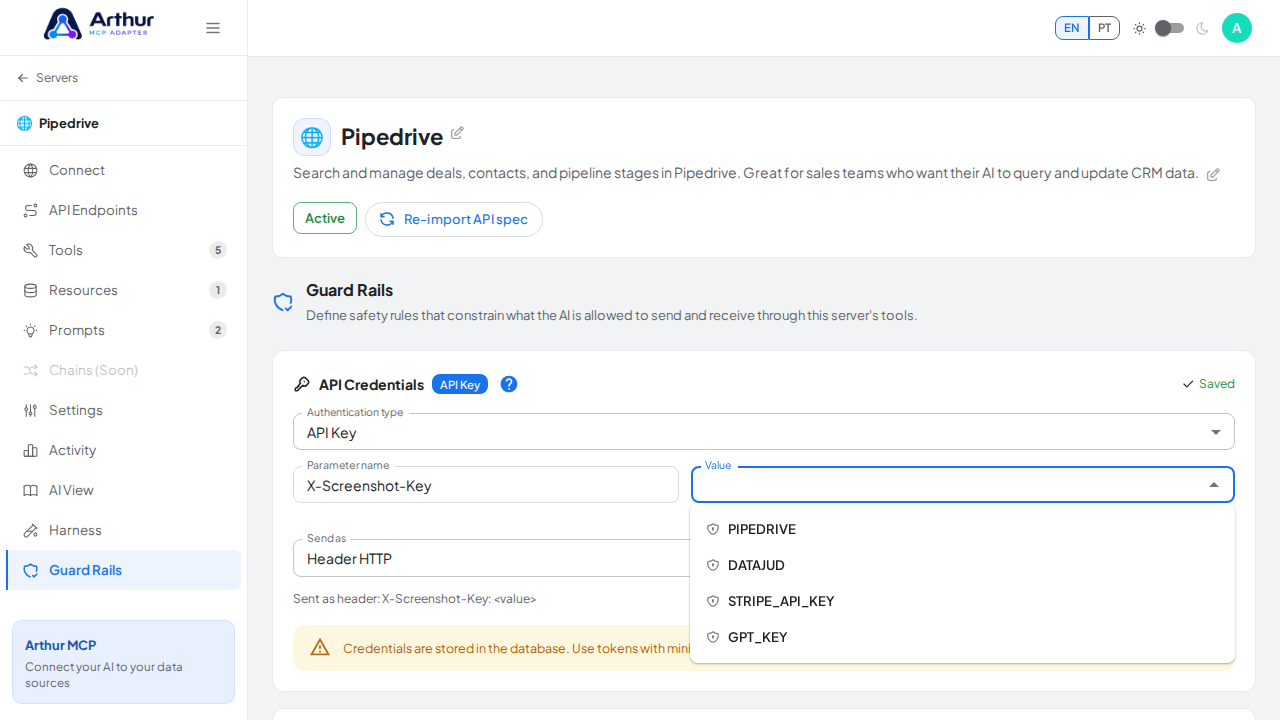The image size is (1280, 720).
Task: Switch language to EN
Action: (1072, 28)
